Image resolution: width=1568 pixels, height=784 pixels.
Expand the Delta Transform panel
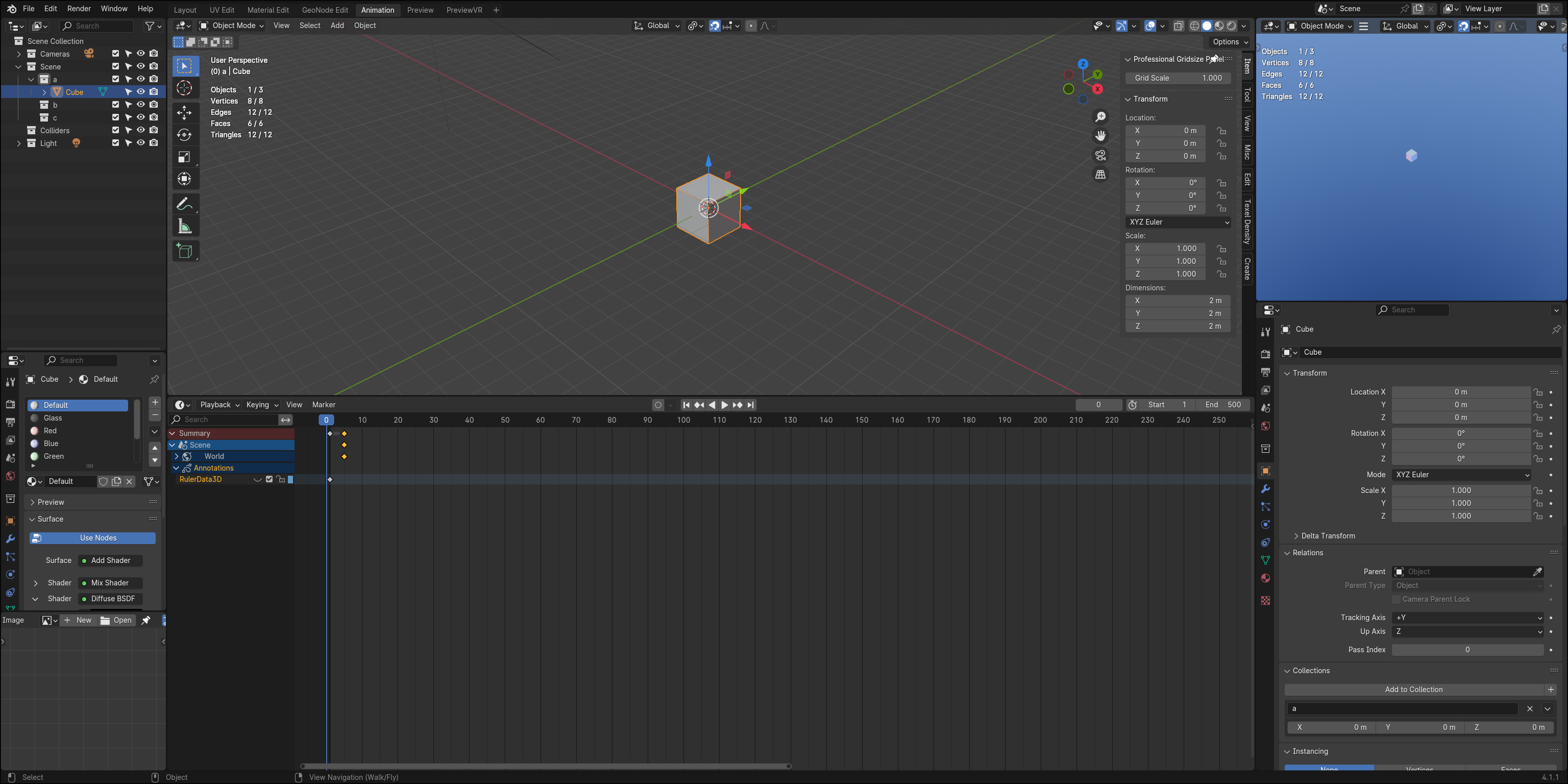(1328, 536)
